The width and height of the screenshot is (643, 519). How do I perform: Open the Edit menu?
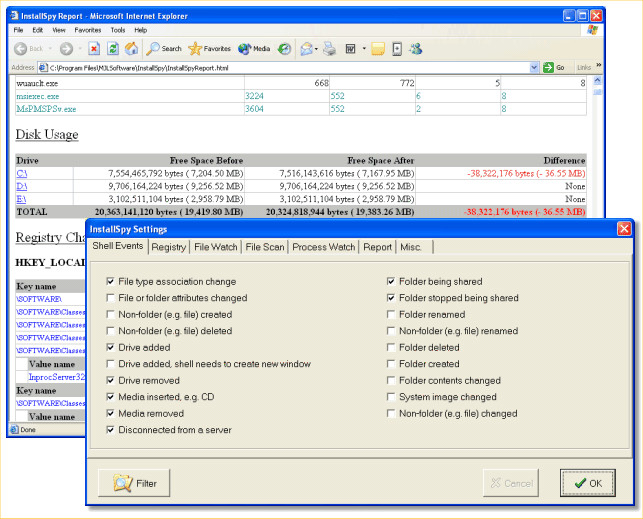tap(38, 30)
